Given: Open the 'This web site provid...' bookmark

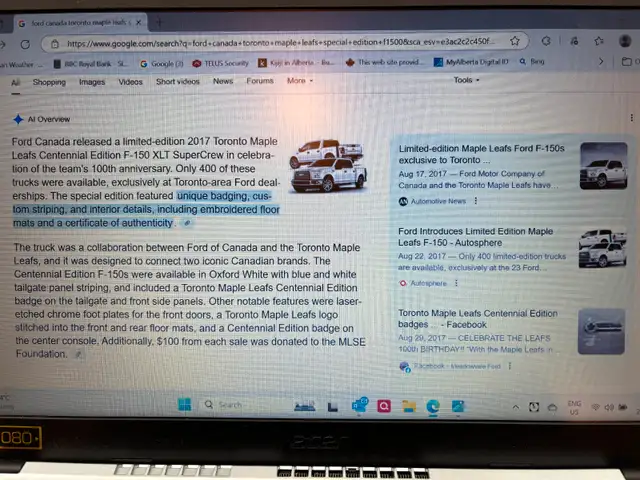Looking at the screenshot, I should 384,62.
